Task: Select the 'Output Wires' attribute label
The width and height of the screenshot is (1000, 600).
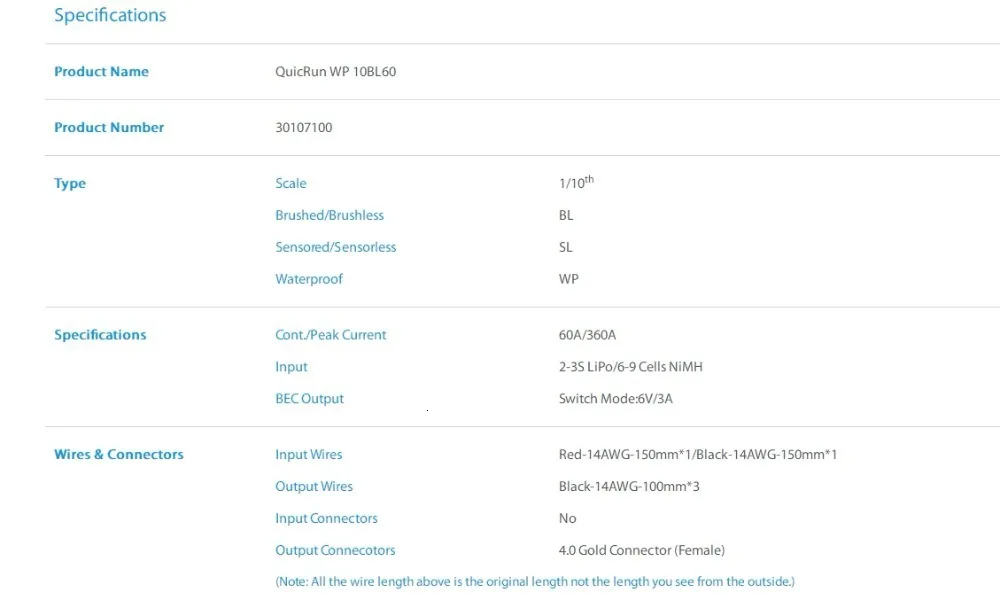Action: click(x=314, y=487)
